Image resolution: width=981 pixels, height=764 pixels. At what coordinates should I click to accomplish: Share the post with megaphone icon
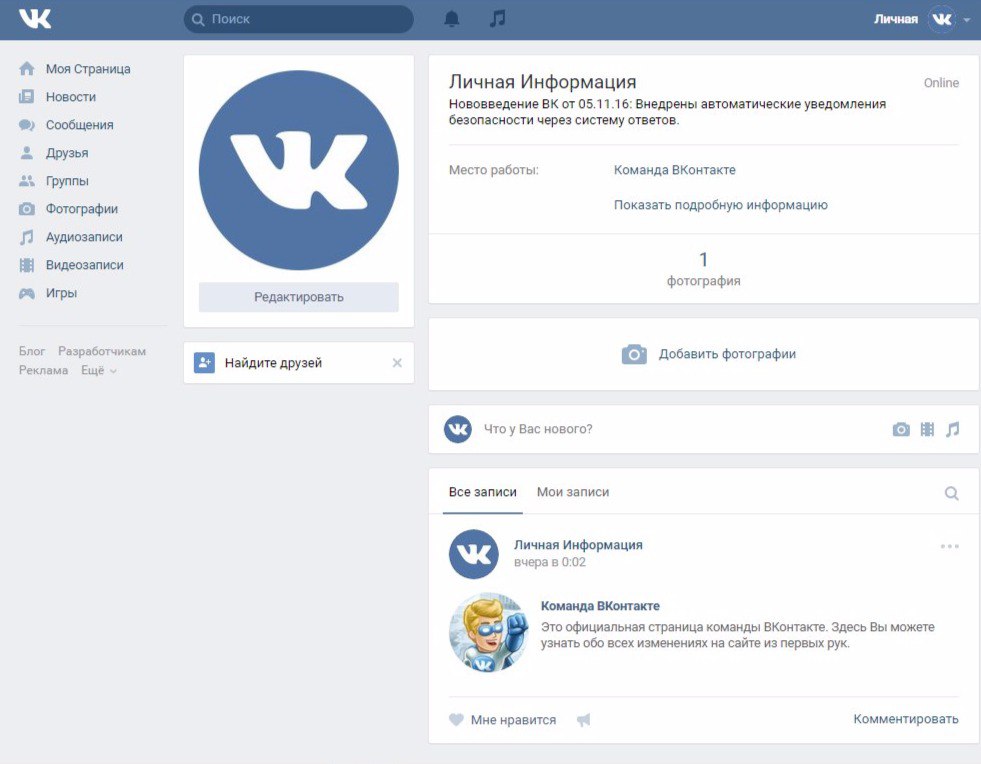pos(583,720)
